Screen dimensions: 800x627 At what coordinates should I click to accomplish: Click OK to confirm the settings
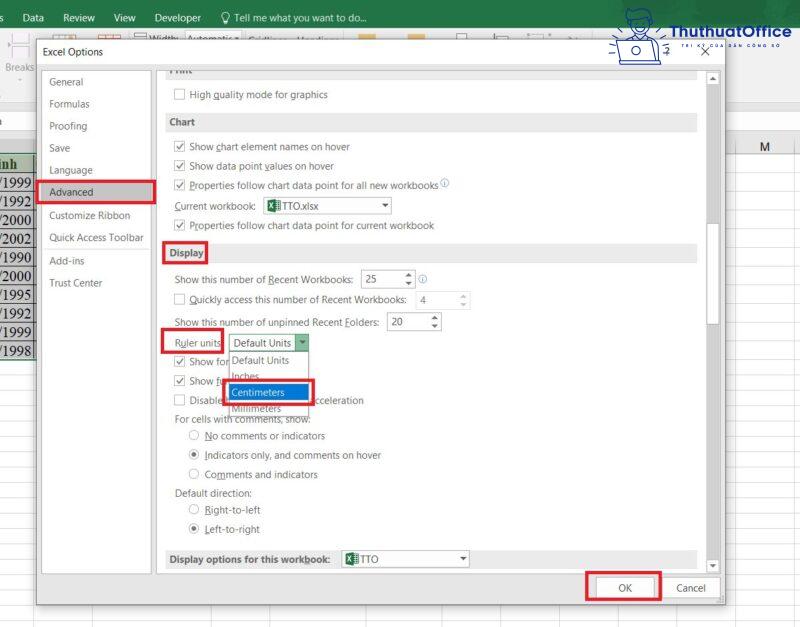point(624,588)
